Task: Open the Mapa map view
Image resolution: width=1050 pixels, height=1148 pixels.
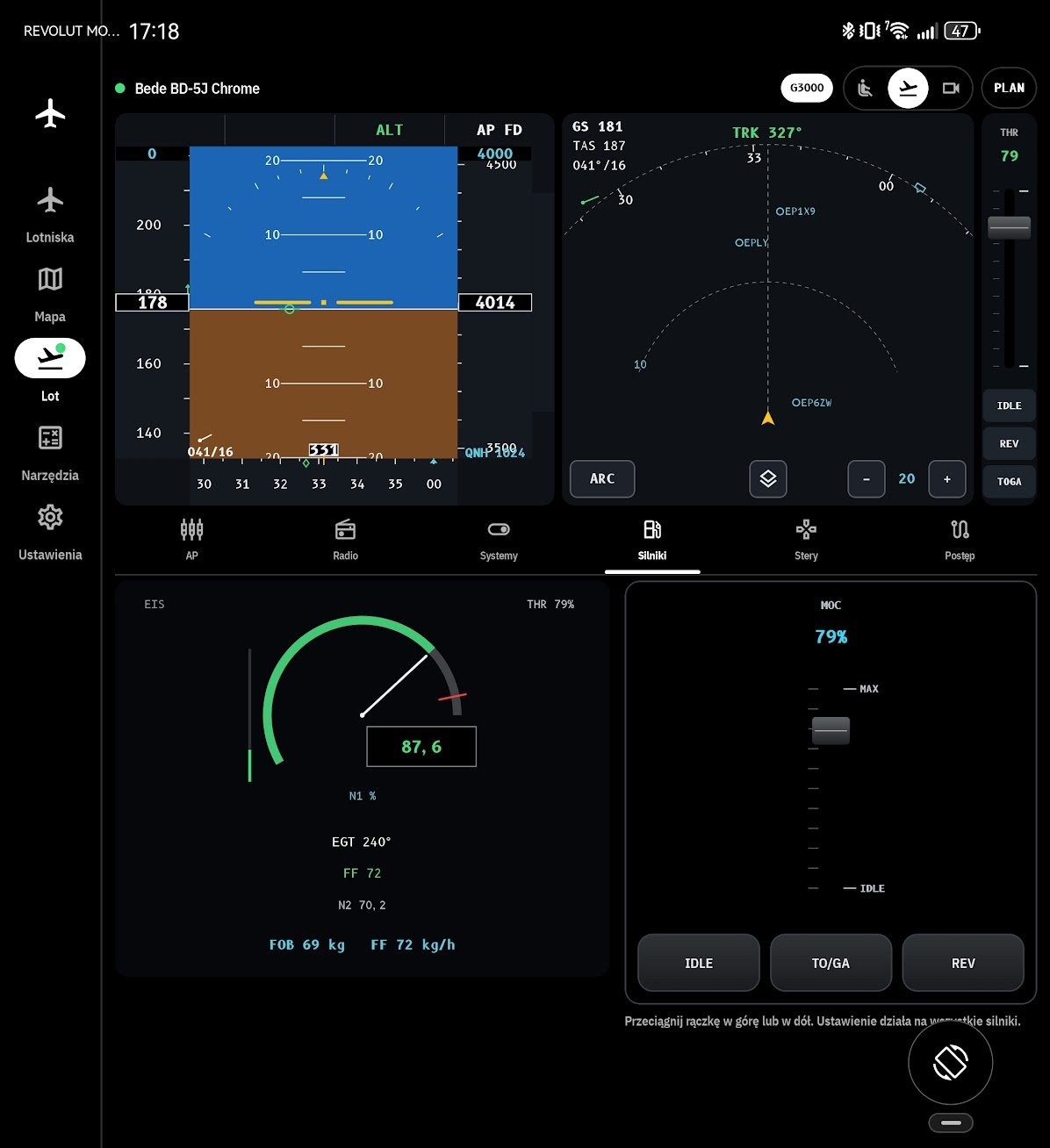Action: [50, 293]
